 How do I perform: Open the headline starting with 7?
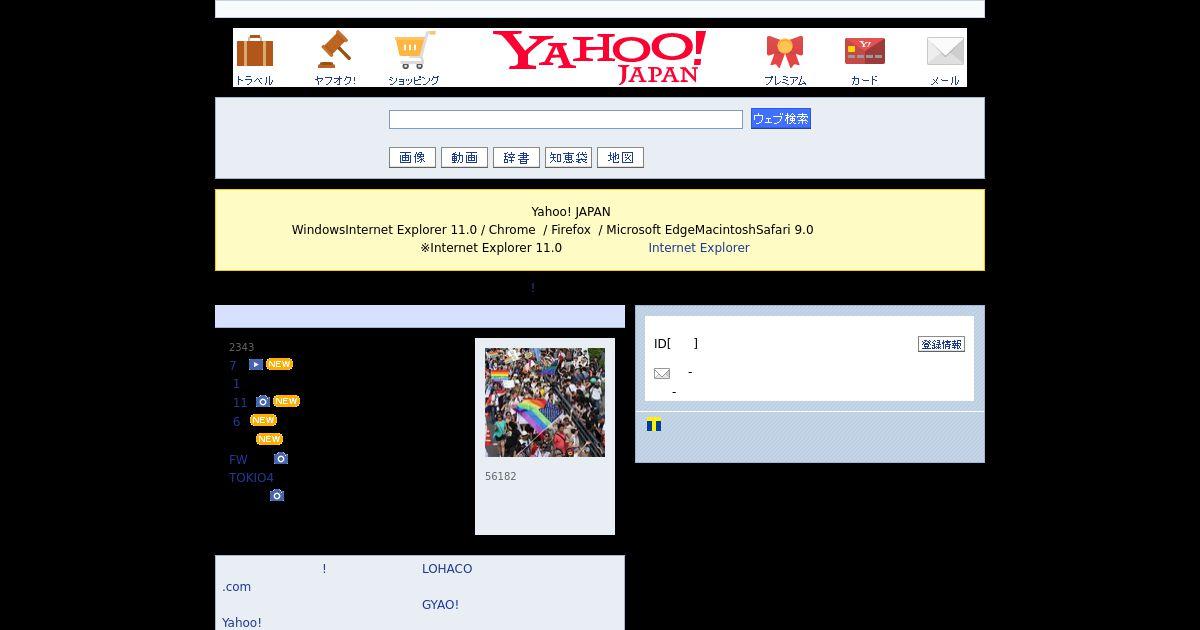click(x=233, y=365)
